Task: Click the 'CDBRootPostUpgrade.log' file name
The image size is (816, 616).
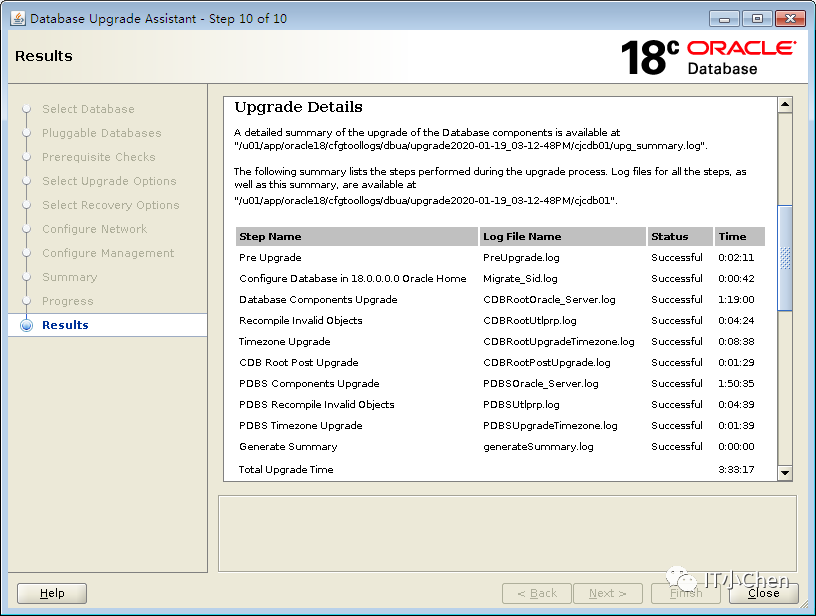Action: click(547, 363)
